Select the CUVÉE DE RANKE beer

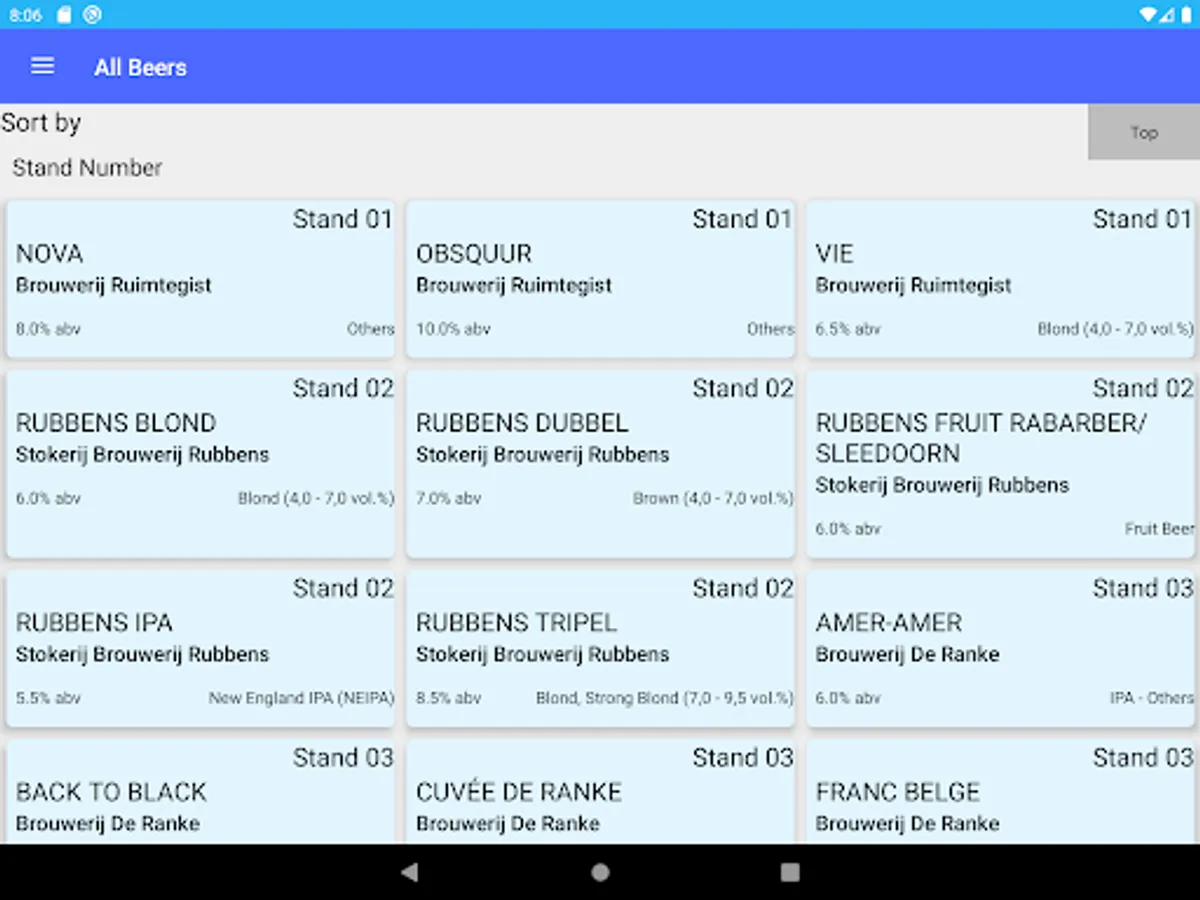click(600, 792)
